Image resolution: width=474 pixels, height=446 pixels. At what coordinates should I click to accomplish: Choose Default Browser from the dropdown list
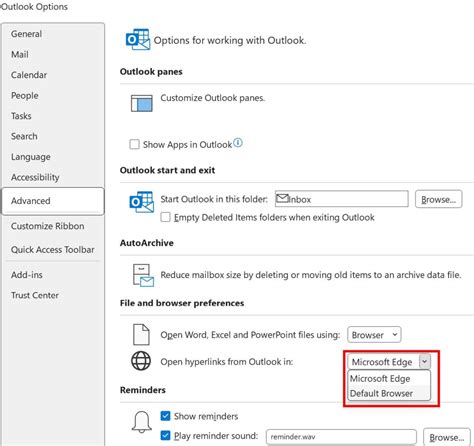pyautogui.click(x=389, y=393)
